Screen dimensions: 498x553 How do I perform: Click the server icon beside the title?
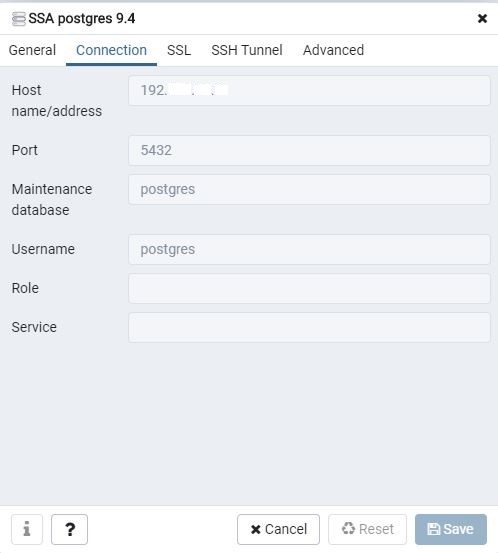coord(18,19)
